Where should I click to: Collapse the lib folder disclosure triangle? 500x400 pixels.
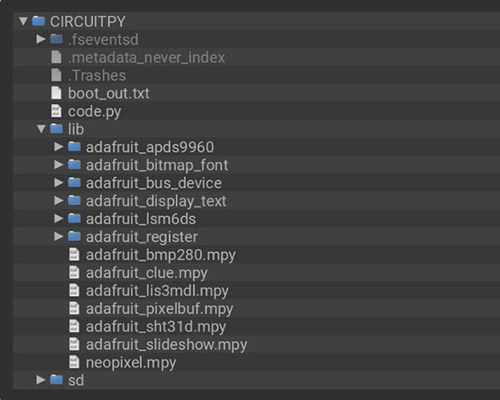point(41,129)
